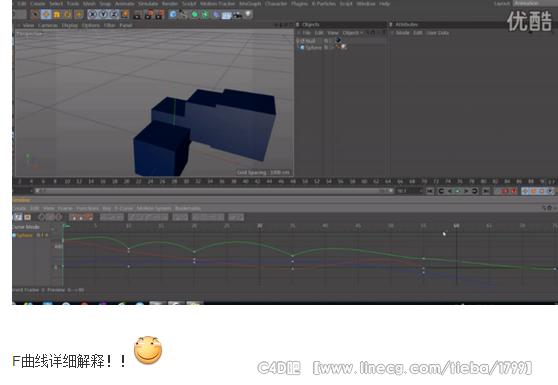Click the Render View icon
Screen dimensions: 558x385
138,15
